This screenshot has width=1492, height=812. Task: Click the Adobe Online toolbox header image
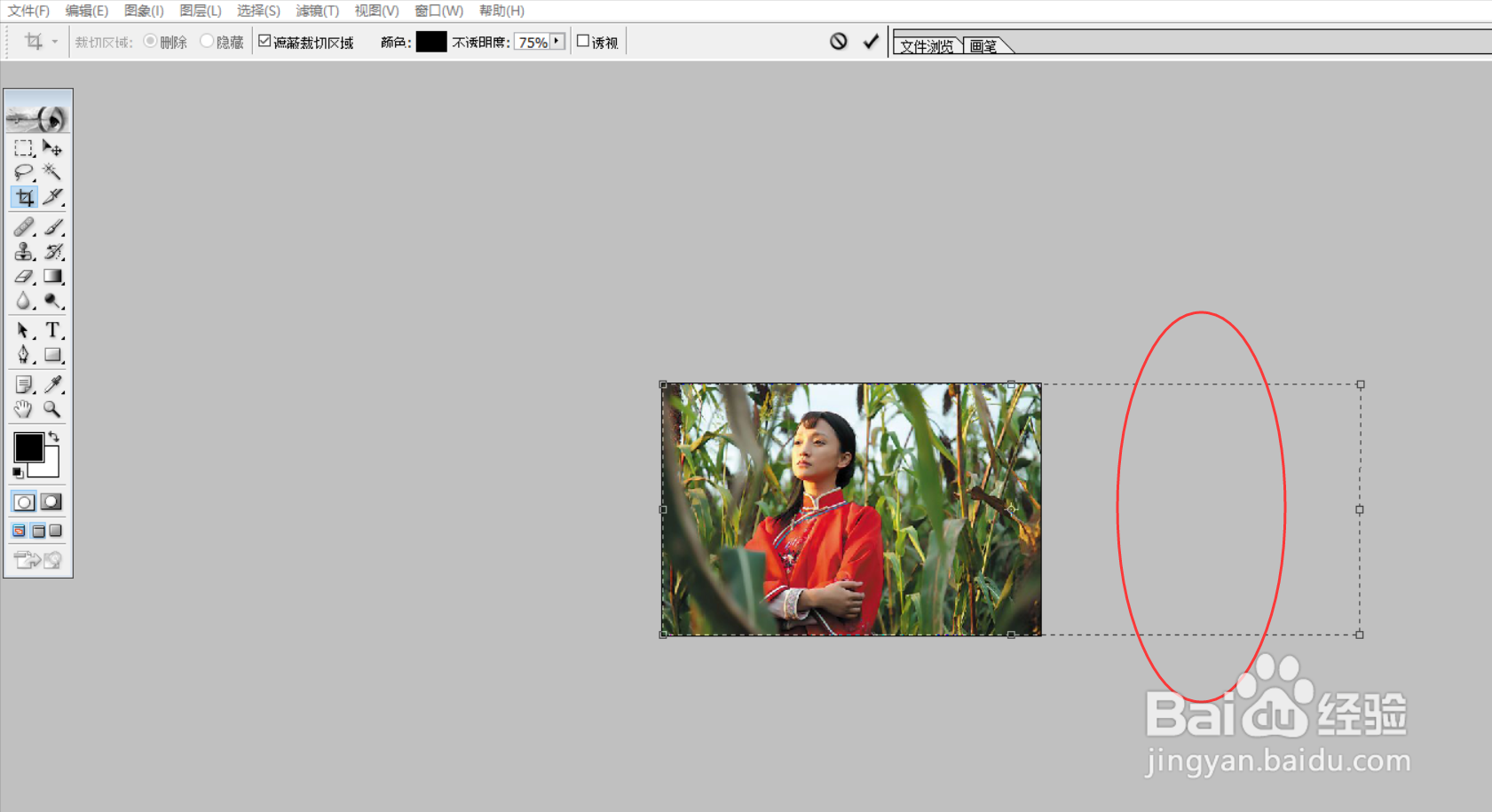point(38,113)
